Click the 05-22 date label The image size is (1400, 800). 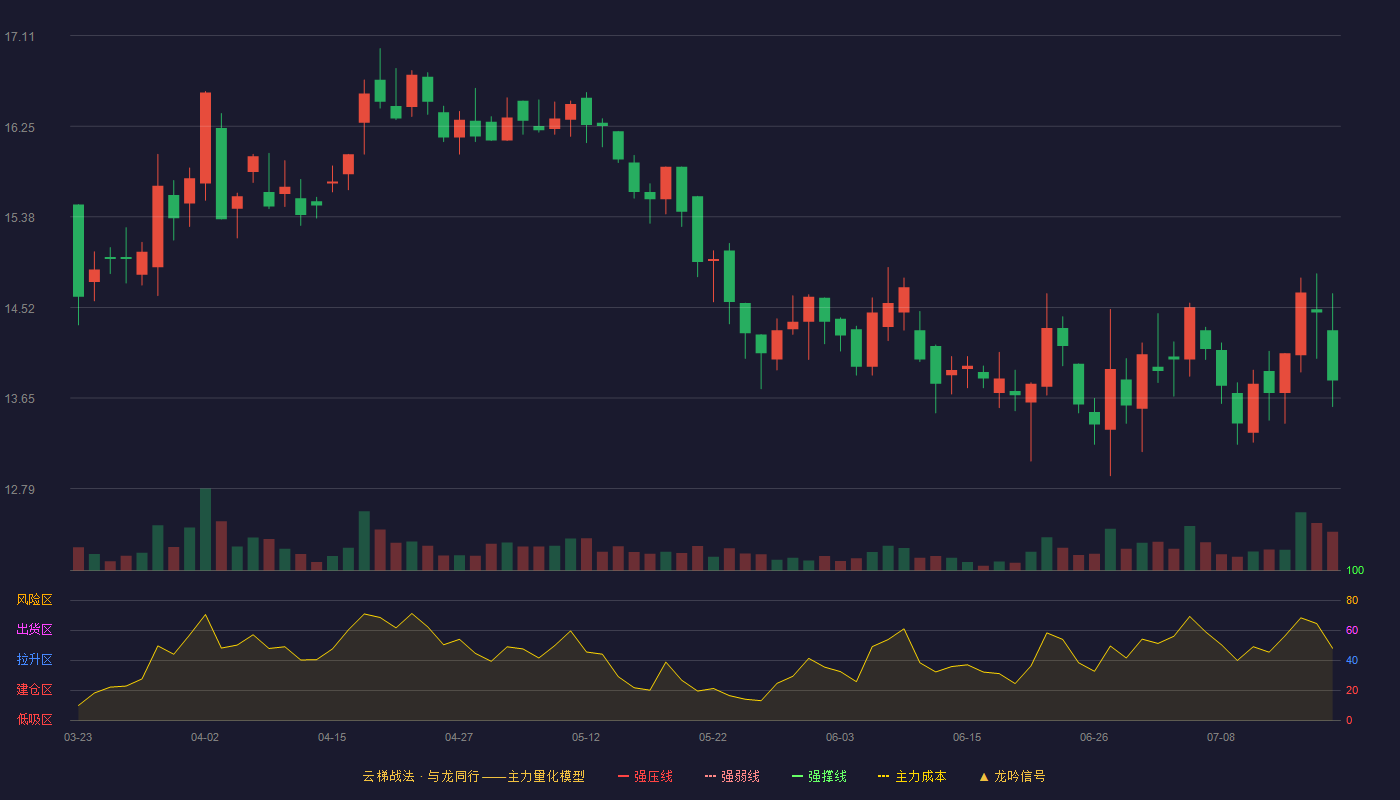pyautogui.click(x=713, y=737)
